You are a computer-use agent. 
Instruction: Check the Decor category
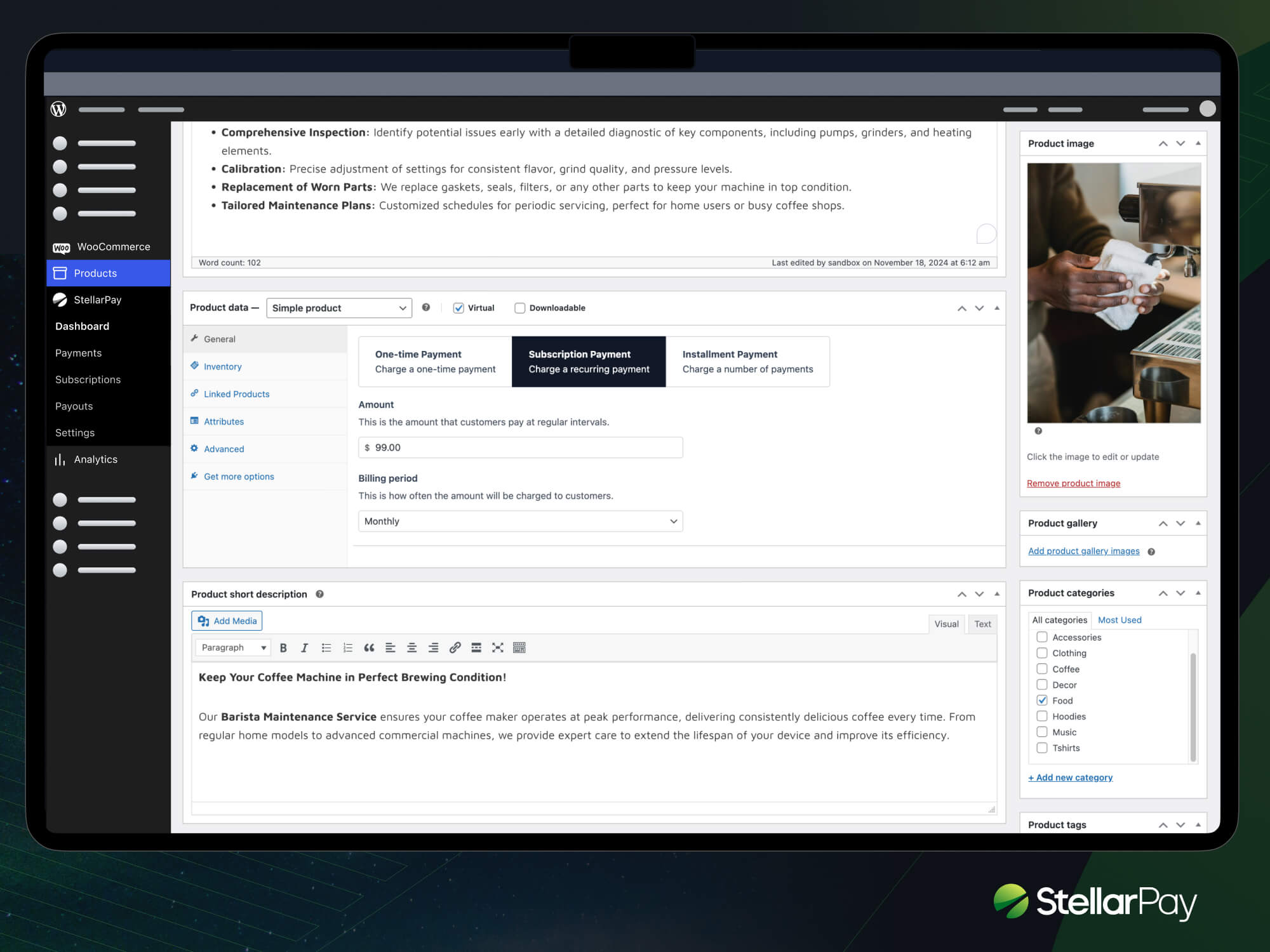1042,685
